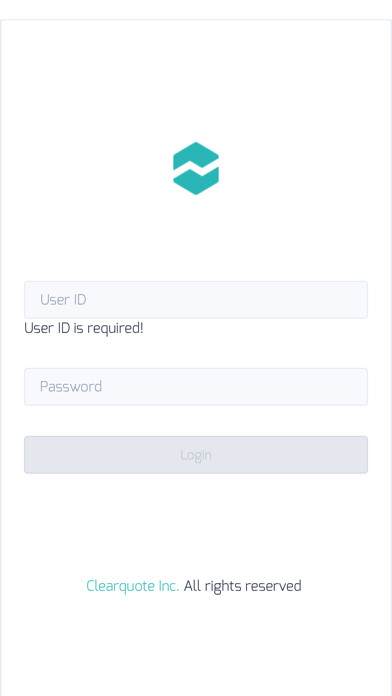Screen dimensions: 392x696
Task: Click the left edge of the Login button
Action: tap(31, 455)
